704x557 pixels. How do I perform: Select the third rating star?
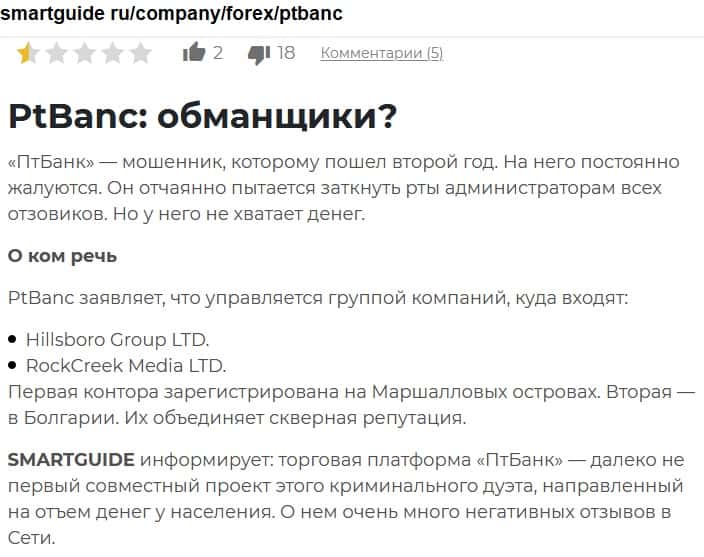click(84, 53)
